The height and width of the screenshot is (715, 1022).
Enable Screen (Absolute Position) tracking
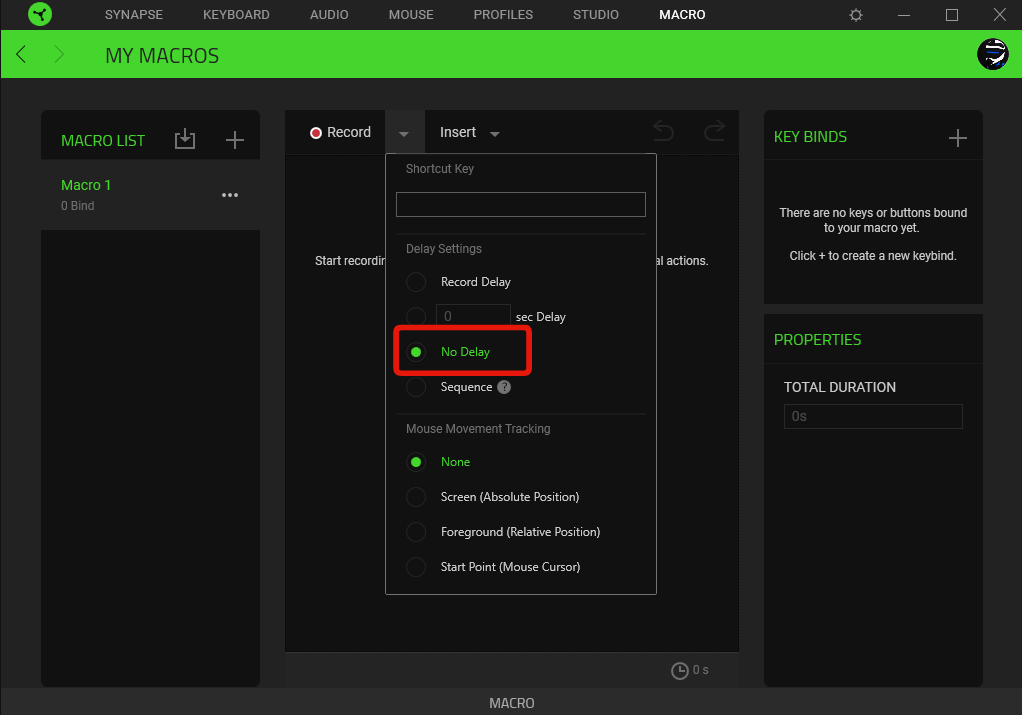[416, 497]
